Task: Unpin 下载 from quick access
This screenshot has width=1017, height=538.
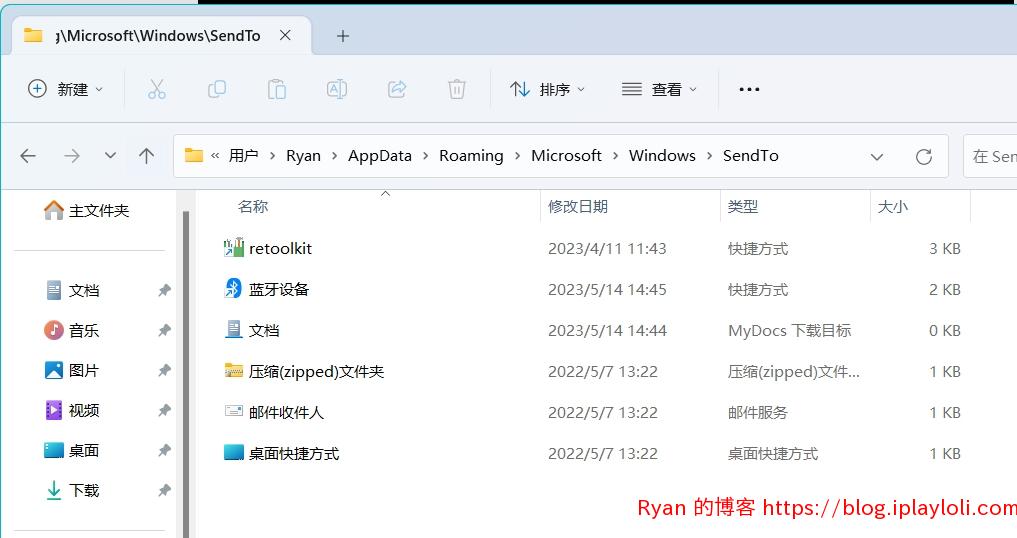Action: pyautogui.click(x=164, y=491)
